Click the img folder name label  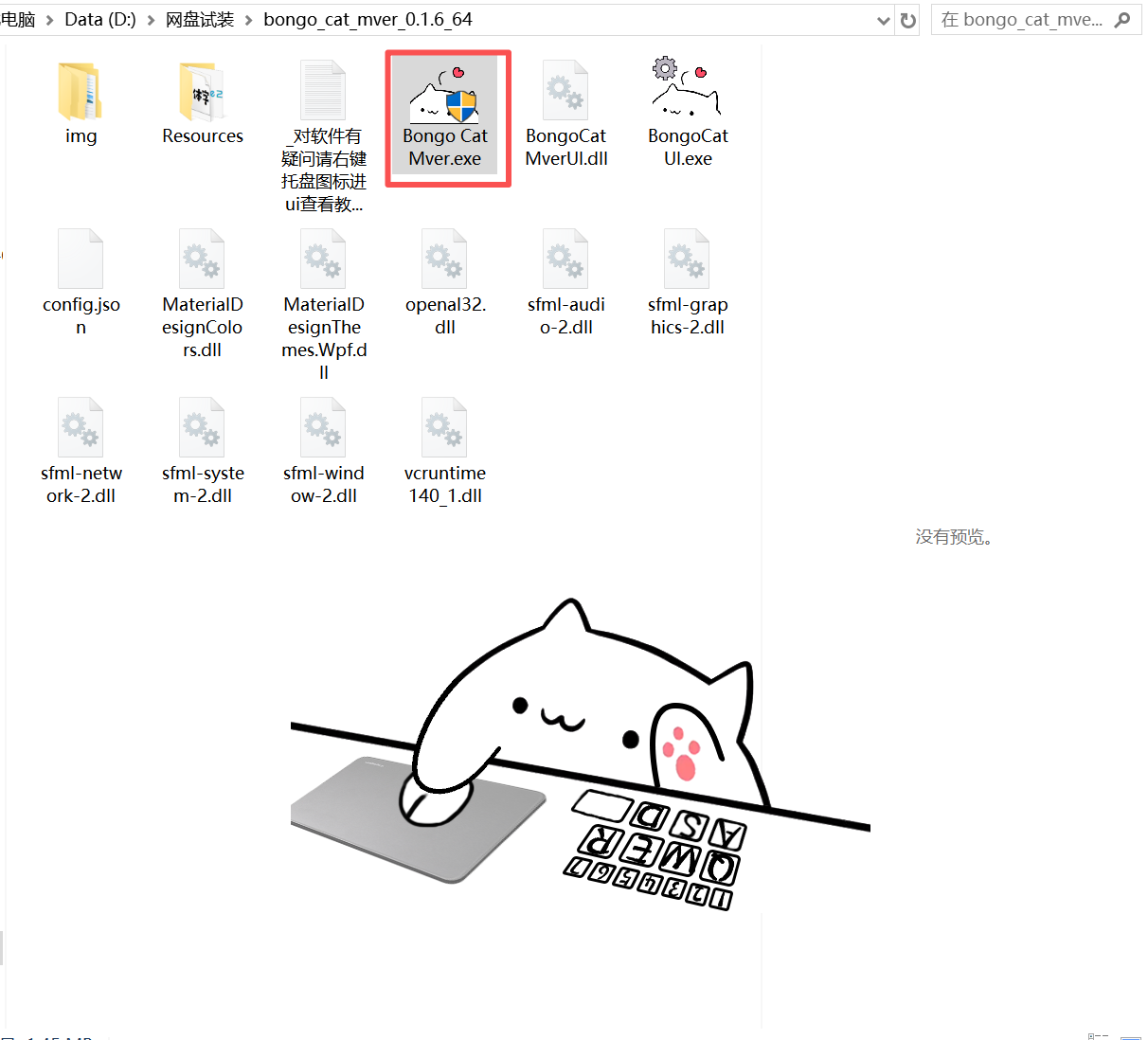[x=81, y=136]
